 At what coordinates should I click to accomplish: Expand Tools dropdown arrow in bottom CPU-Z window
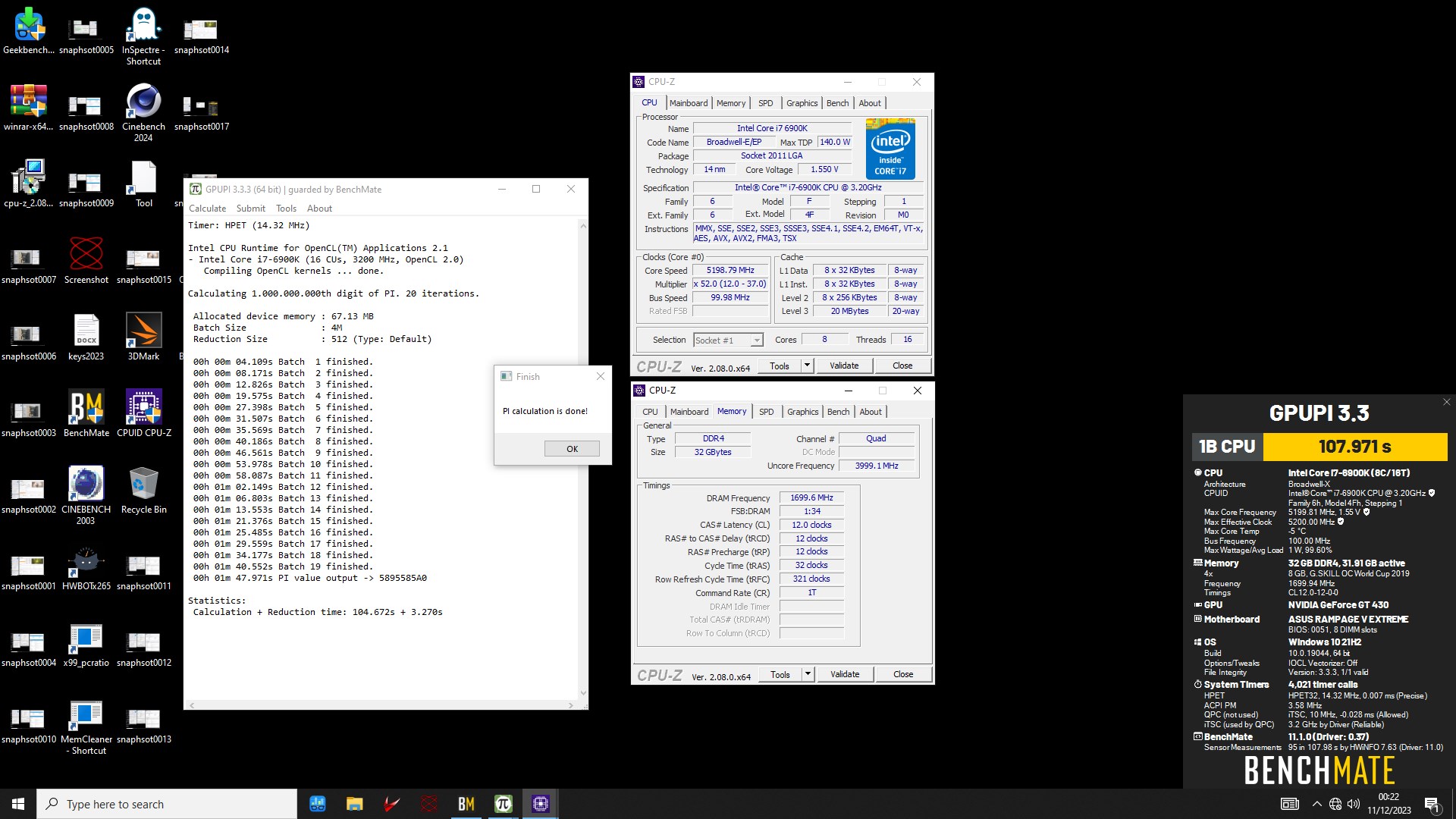tap(808, 674)
